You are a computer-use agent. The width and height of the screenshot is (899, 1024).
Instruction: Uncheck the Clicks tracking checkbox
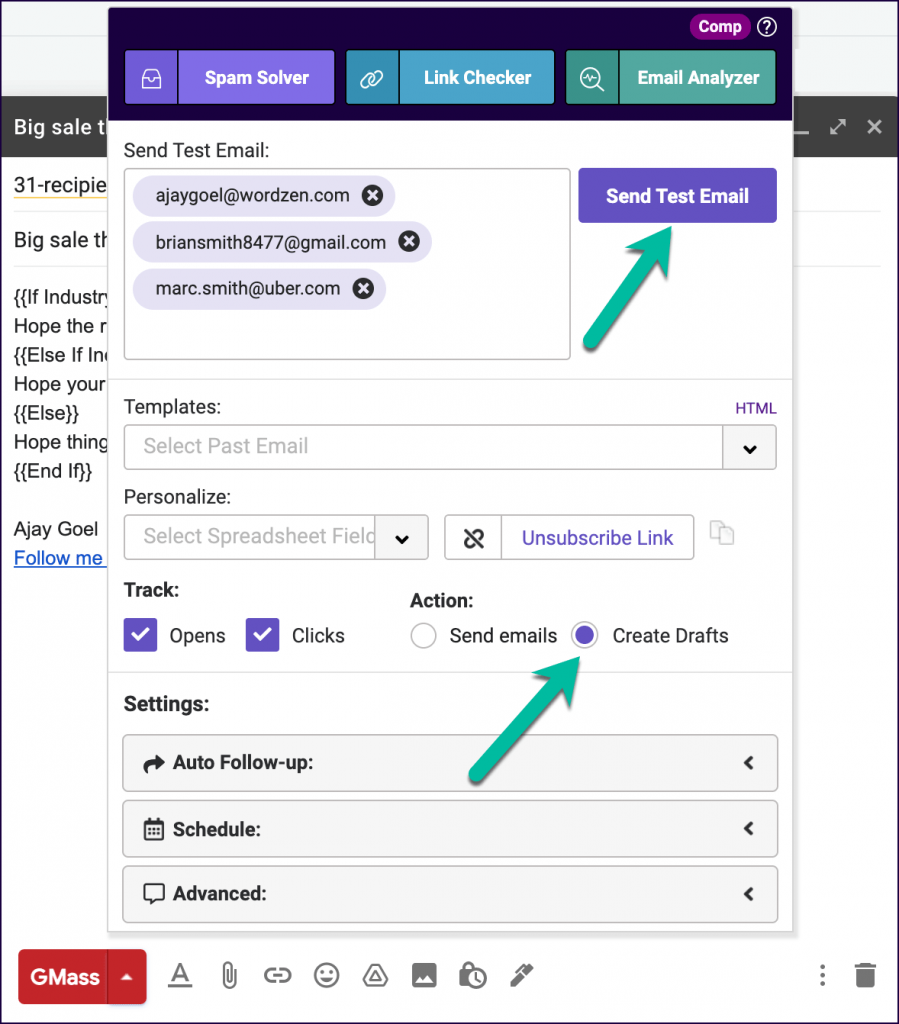(262, 635)
